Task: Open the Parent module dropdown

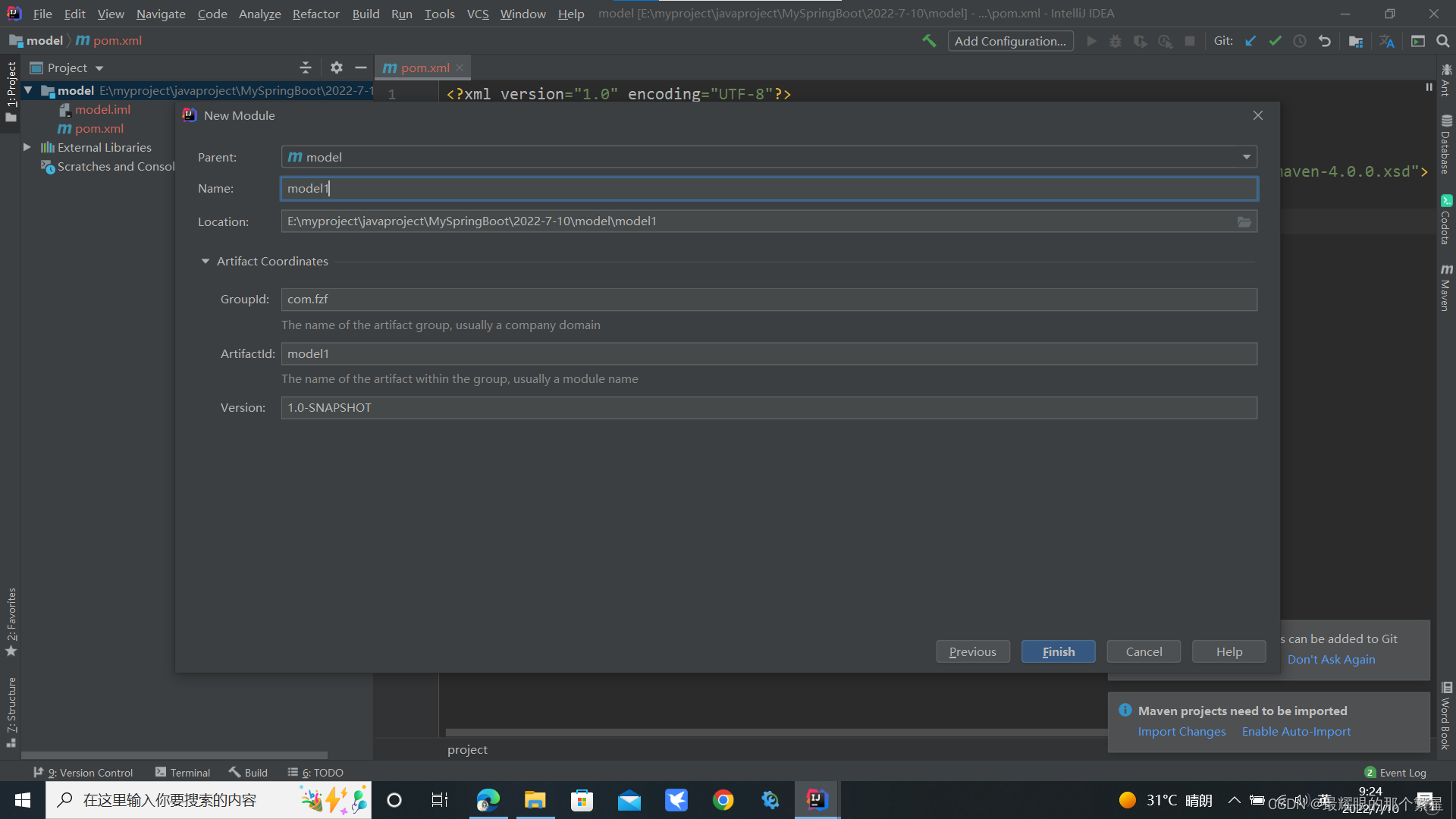Action: click(1246, 157)
